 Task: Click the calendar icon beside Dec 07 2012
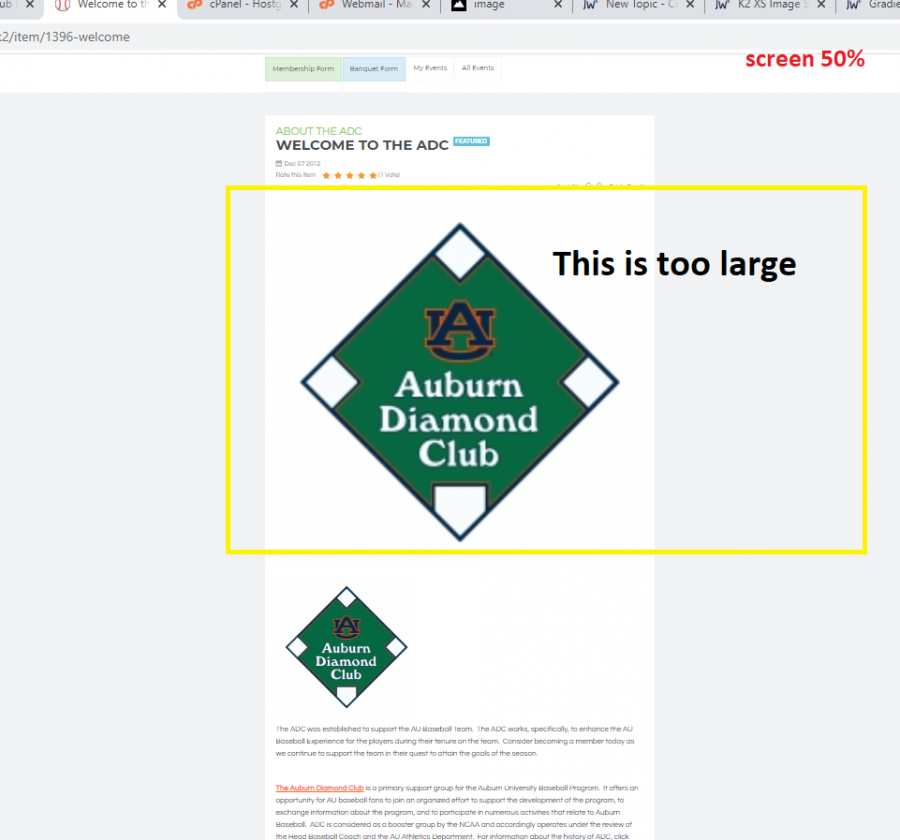coord(279,164)
